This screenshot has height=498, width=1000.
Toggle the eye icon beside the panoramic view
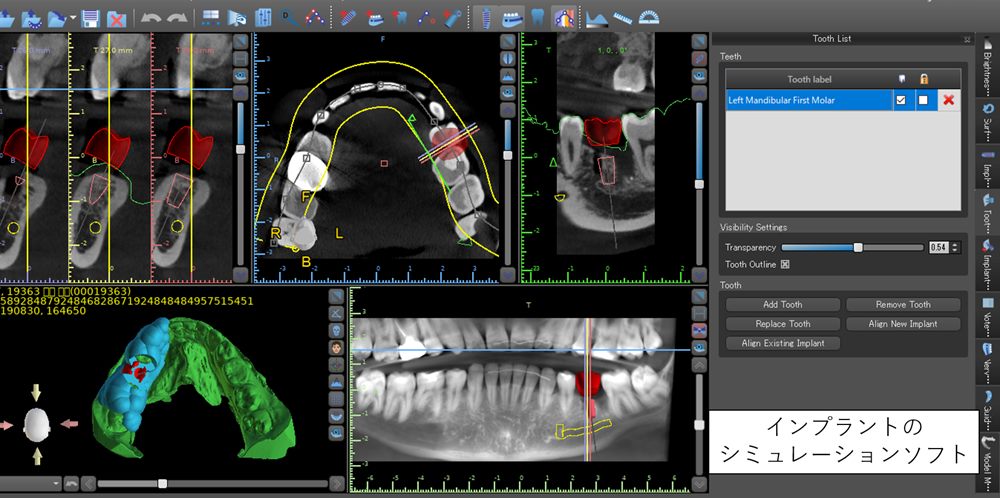pyautogui.click(x=699, y=347)
